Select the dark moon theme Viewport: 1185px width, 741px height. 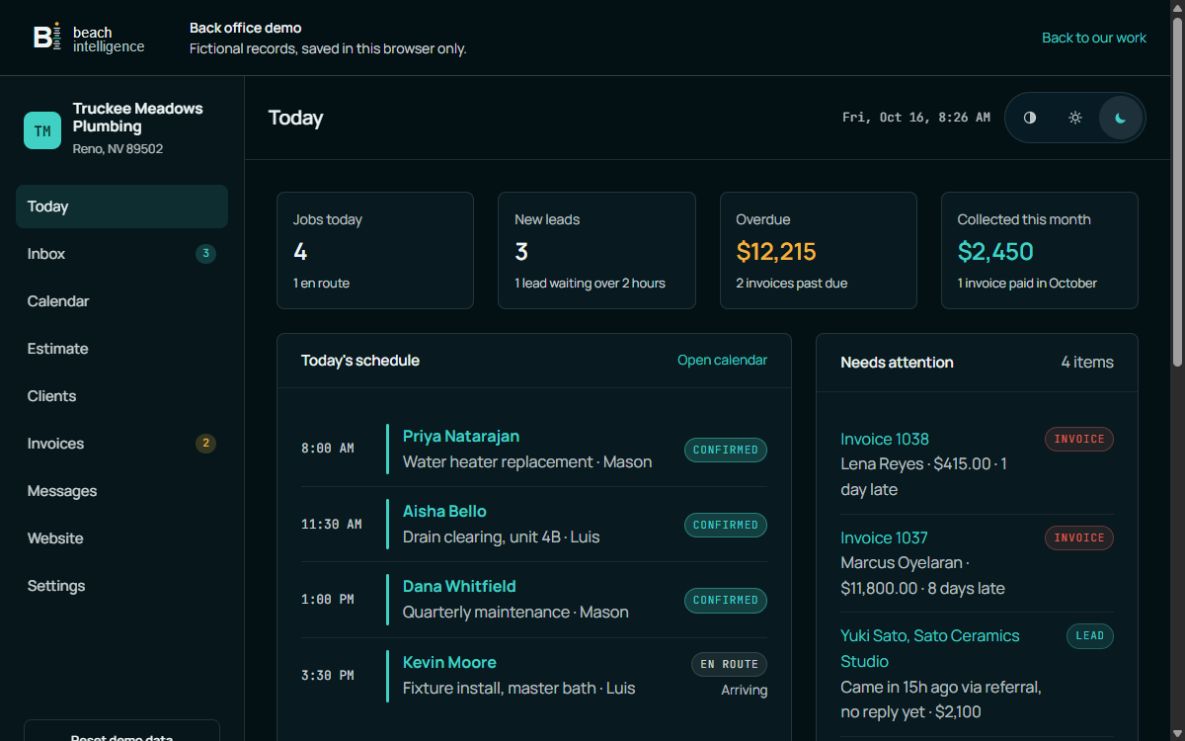[x=1120, y=117]
